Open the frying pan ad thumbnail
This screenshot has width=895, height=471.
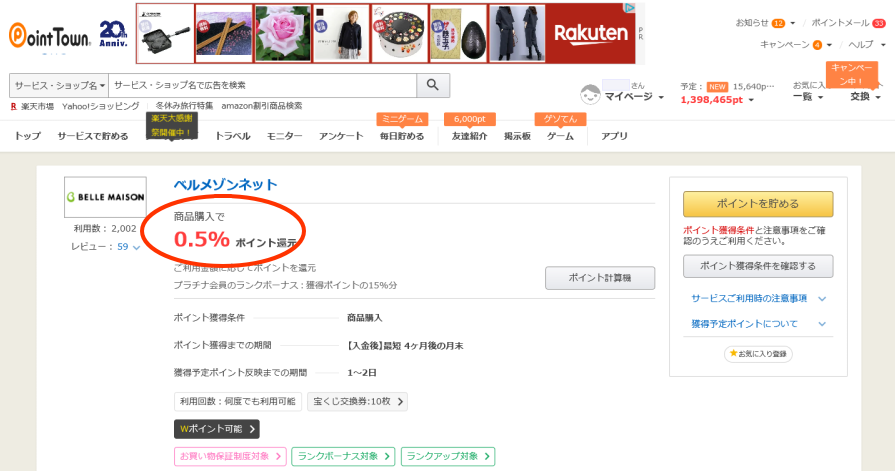165,34
